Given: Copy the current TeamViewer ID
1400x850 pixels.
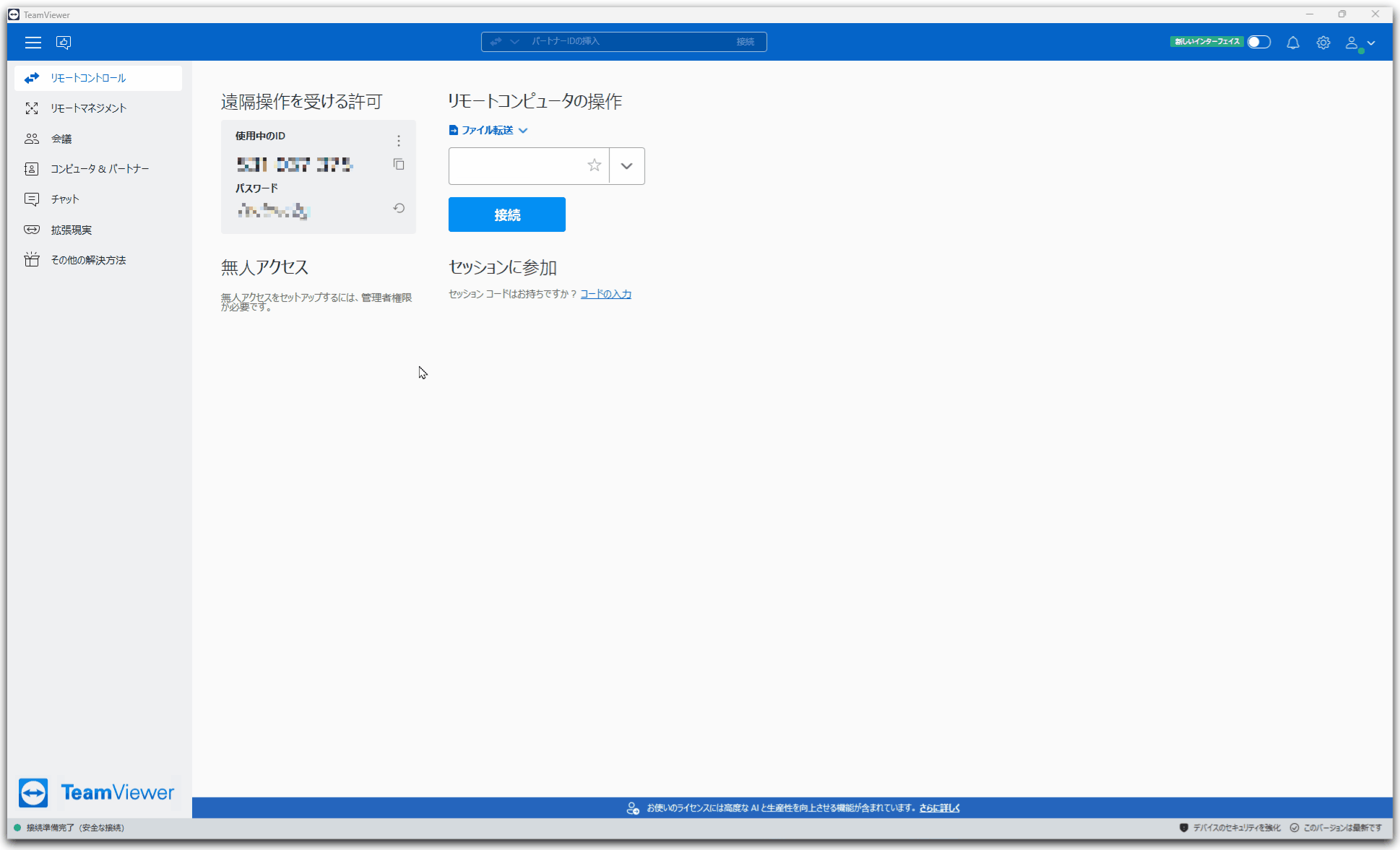Looking at the screenshot, I should pos(399,165).
